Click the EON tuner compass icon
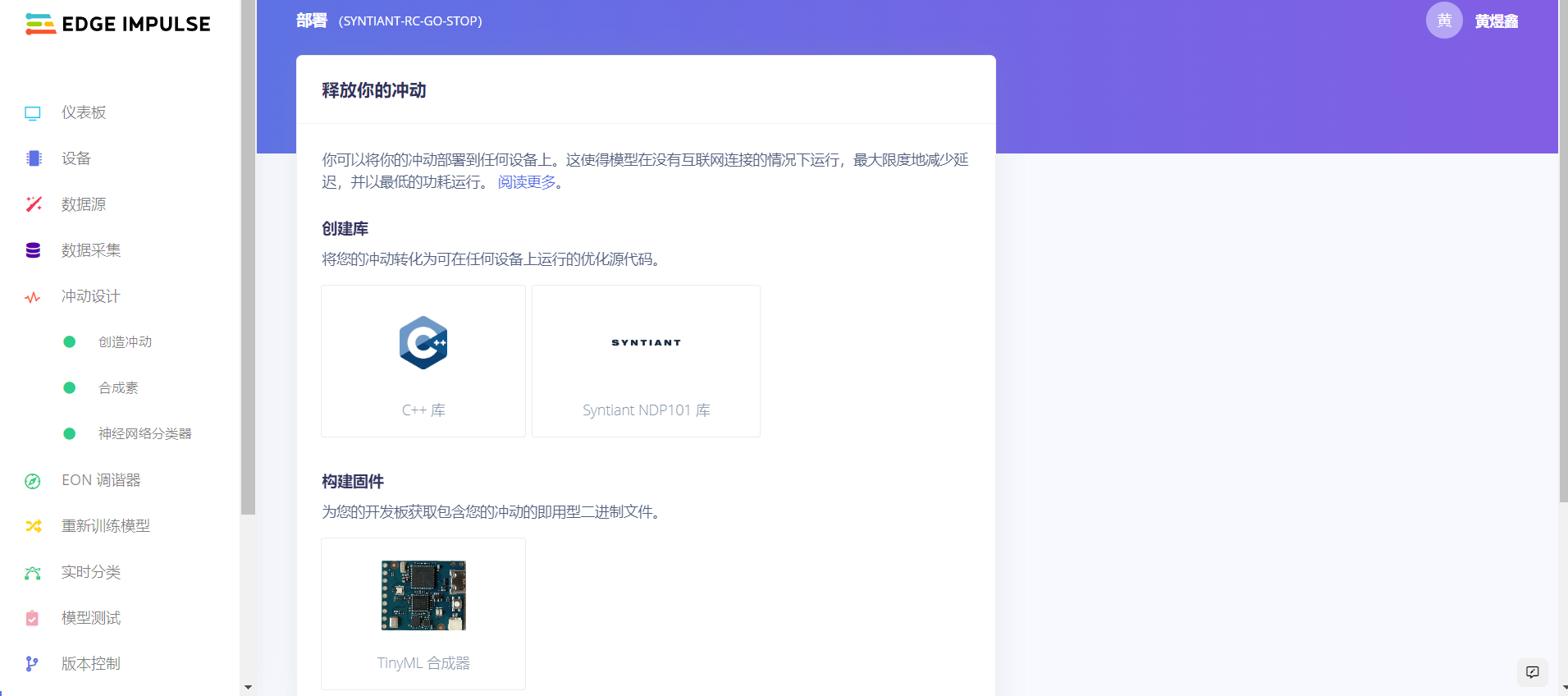 (x=33, y=481)
